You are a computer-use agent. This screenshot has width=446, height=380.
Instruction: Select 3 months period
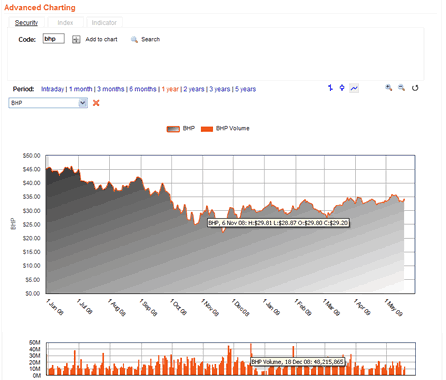tap(111, 89)
